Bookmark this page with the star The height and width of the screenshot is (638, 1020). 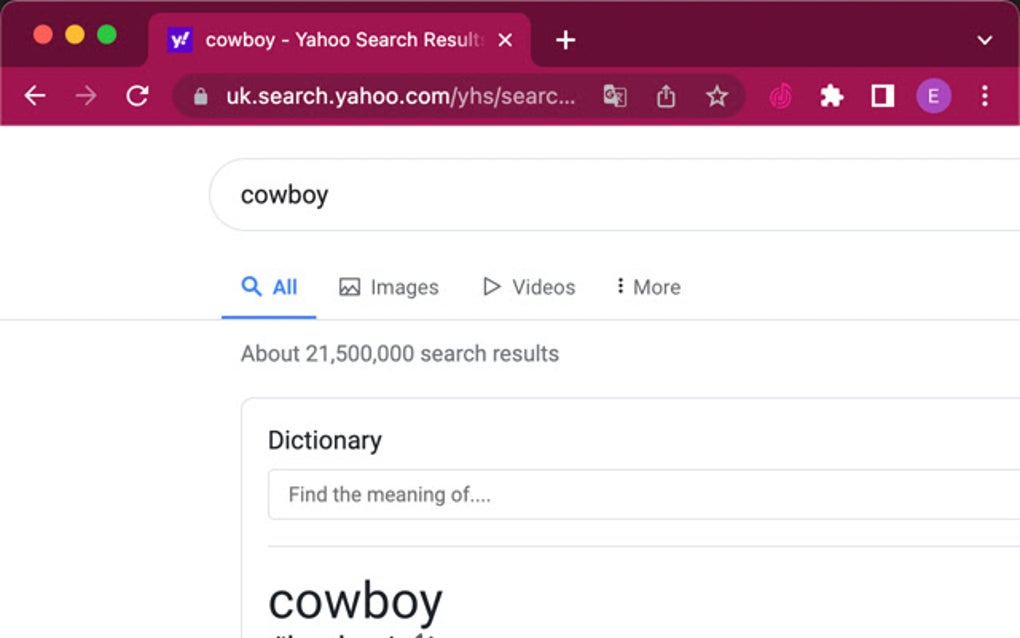coord(717,96)
